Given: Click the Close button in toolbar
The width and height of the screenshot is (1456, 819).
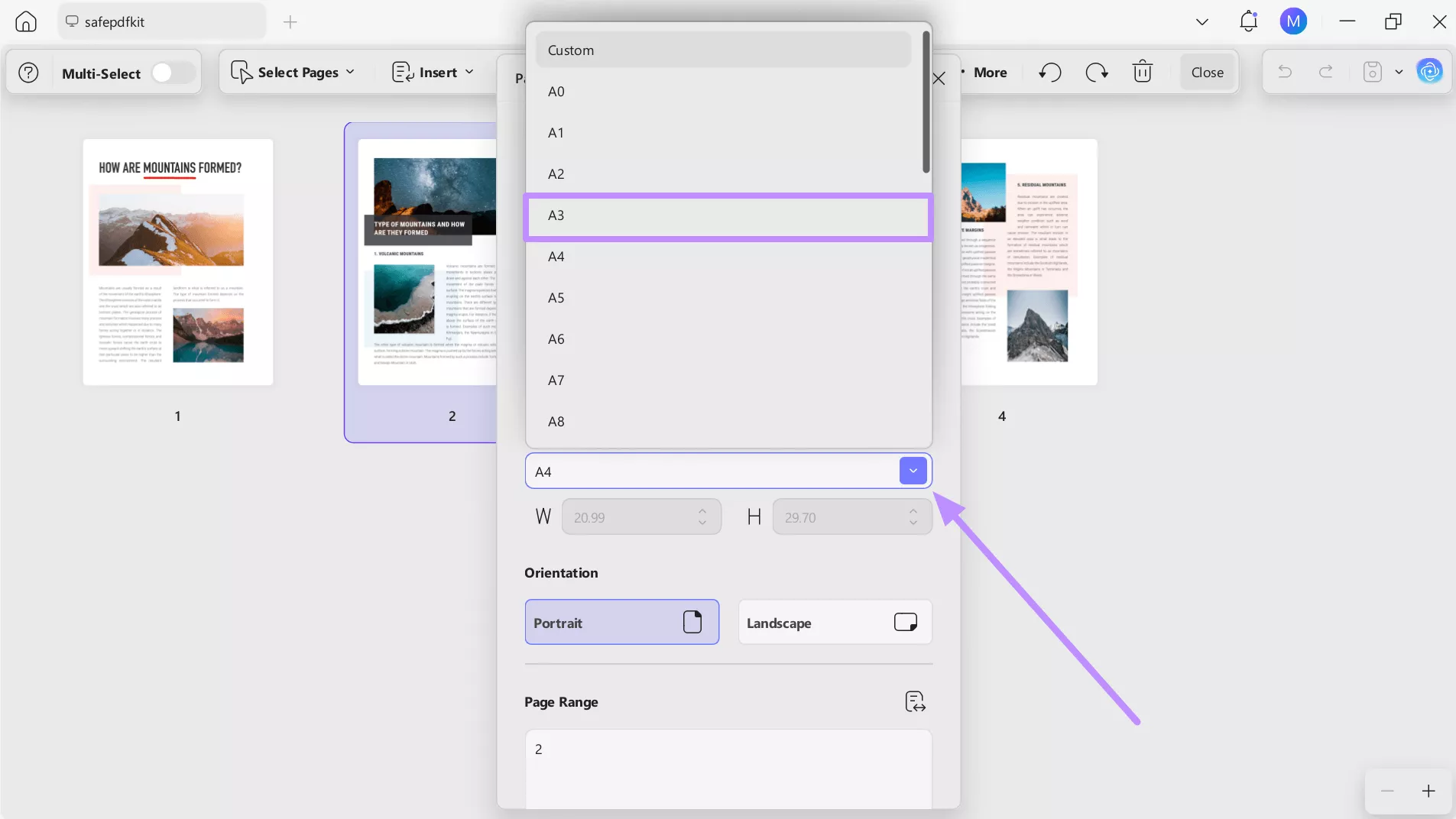Looking at the screenshot, I should [1208, 73].
